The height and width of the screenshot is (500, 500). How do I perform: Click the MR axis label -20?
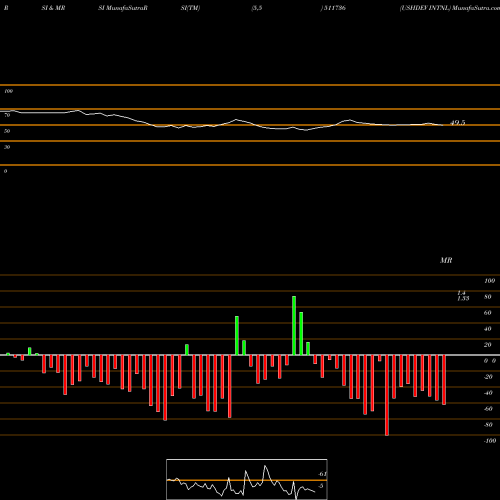tap(488, 377)
